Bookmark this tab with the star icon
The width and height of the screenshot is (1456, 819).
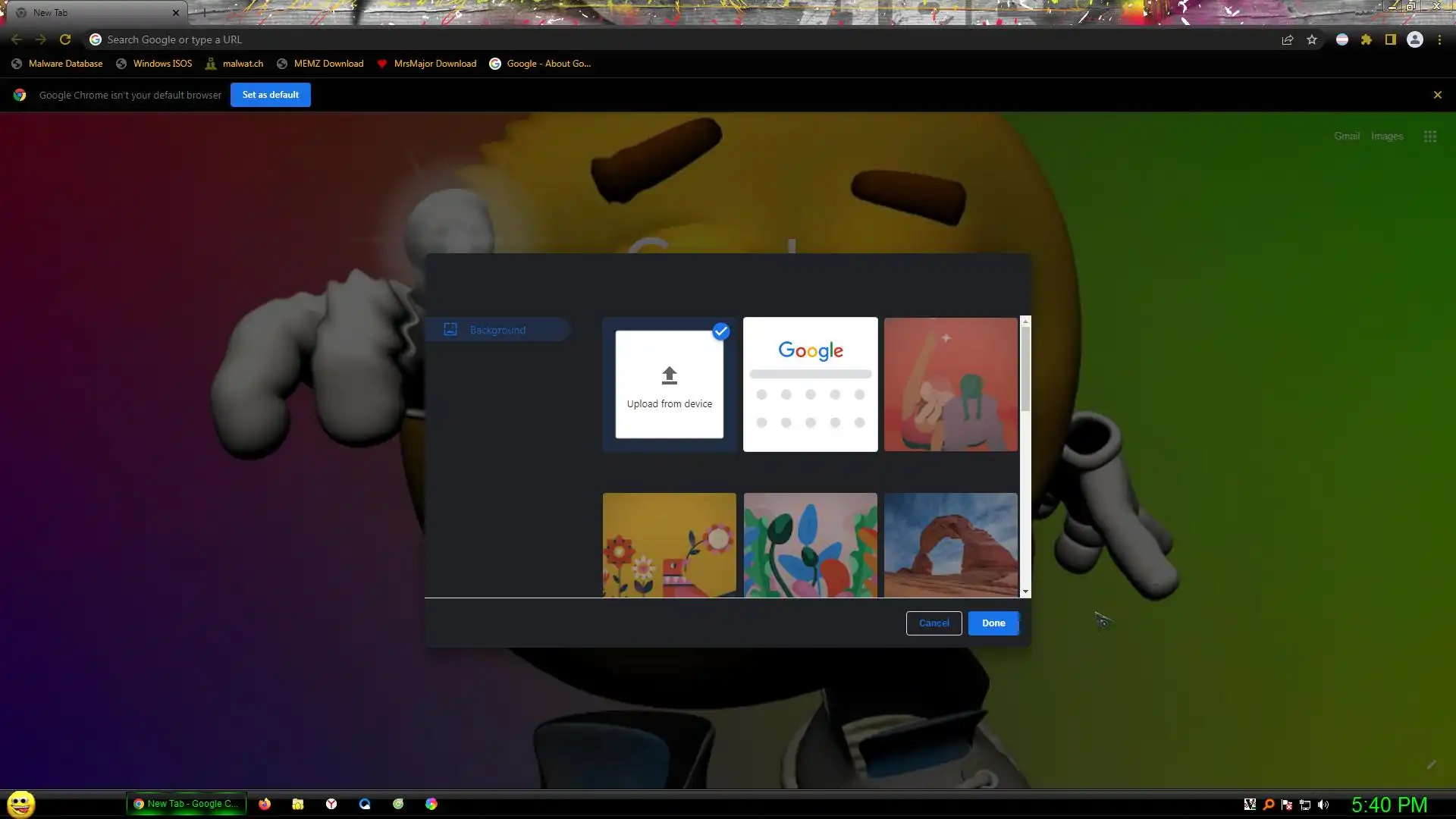pyautogui.click(x=1312, y=39)
